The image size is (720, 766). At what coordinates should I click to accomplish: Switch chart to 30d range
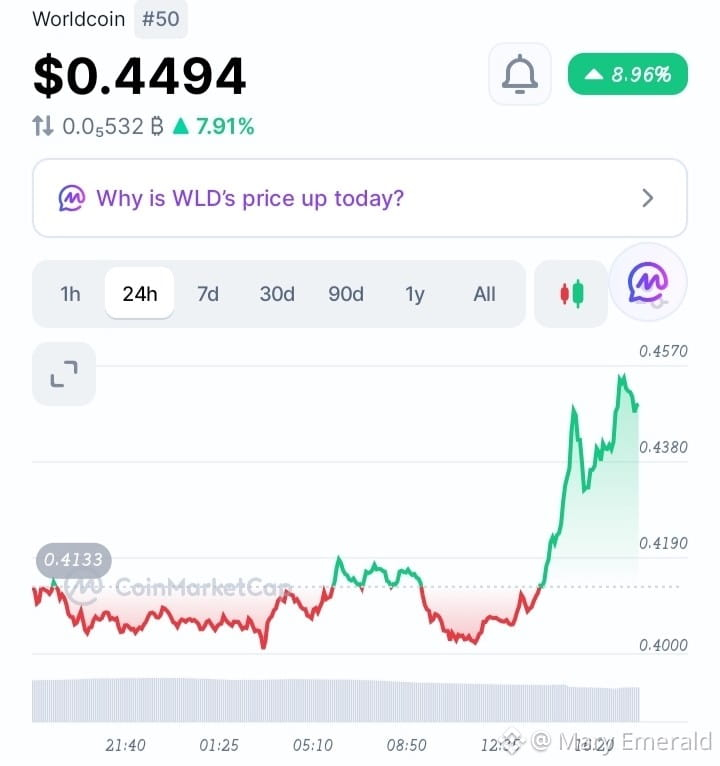point(277,294)
